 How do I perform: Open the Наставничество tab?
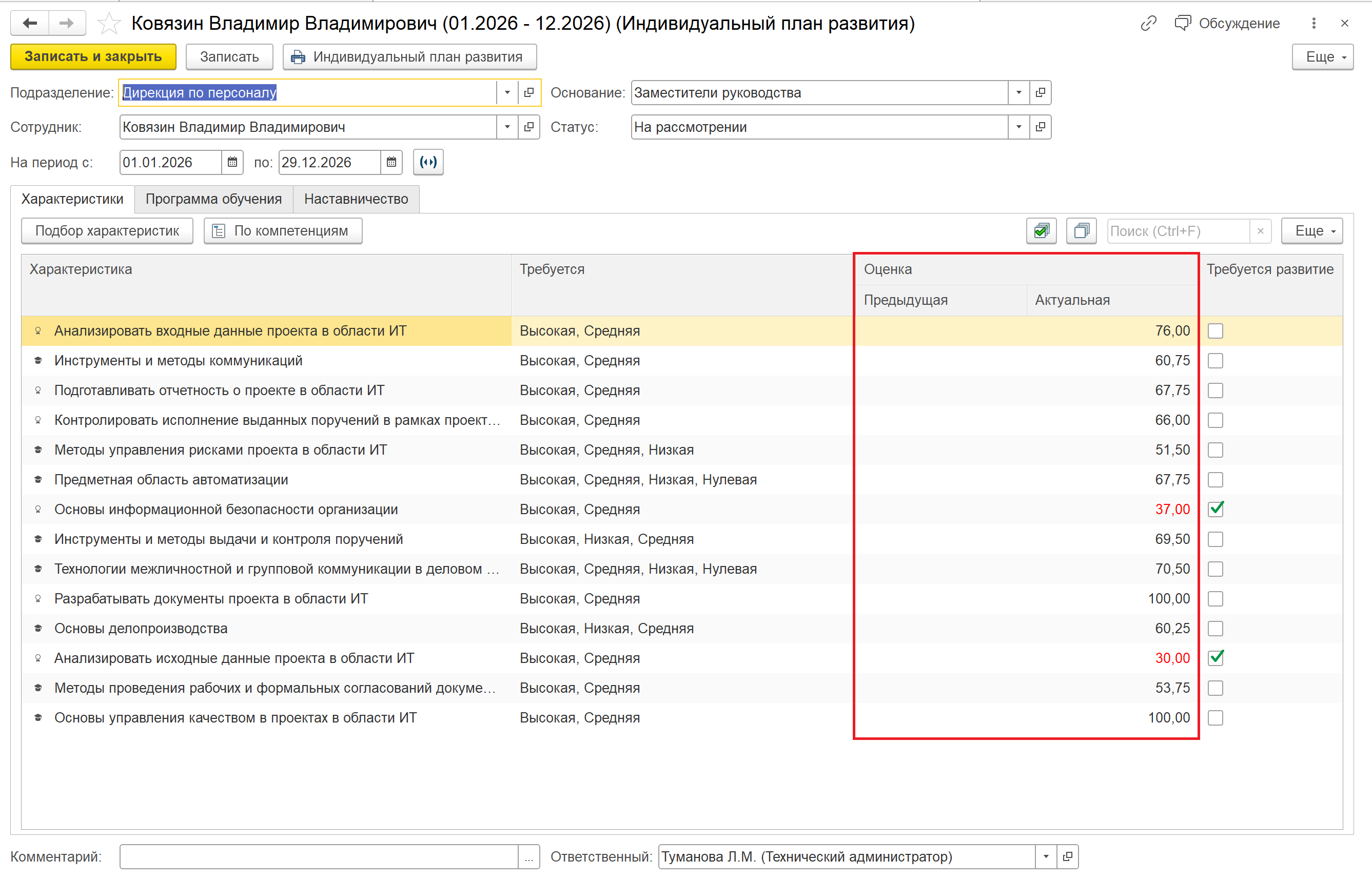[356, 199]
